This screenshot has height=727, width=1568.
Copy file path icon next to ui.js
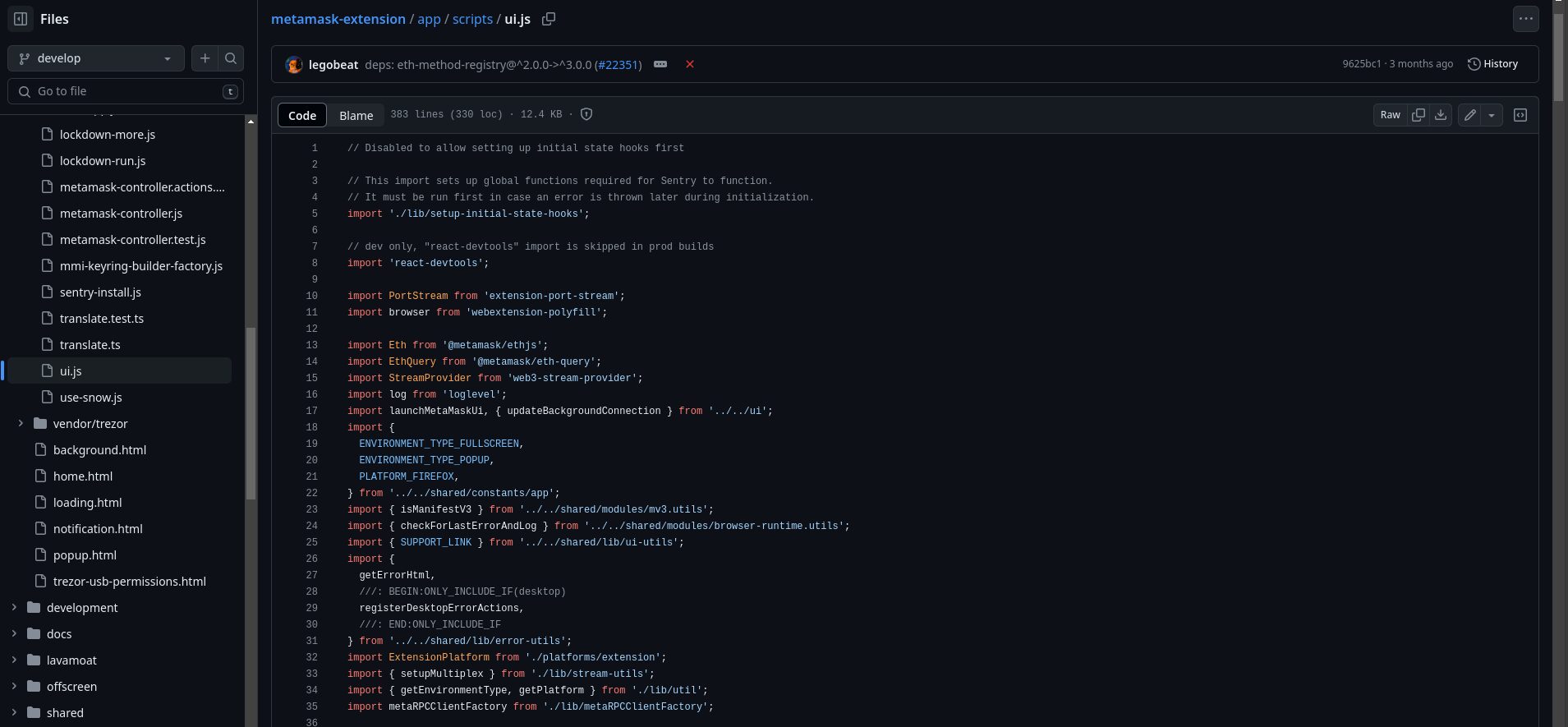tap(549, 19)
